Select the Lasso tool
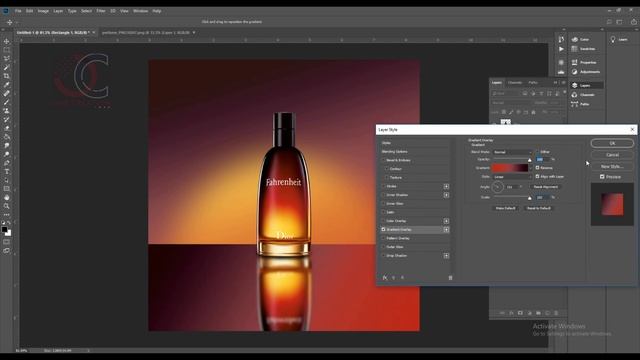This screenshot has height=360, width=640. tap(7, 58)
